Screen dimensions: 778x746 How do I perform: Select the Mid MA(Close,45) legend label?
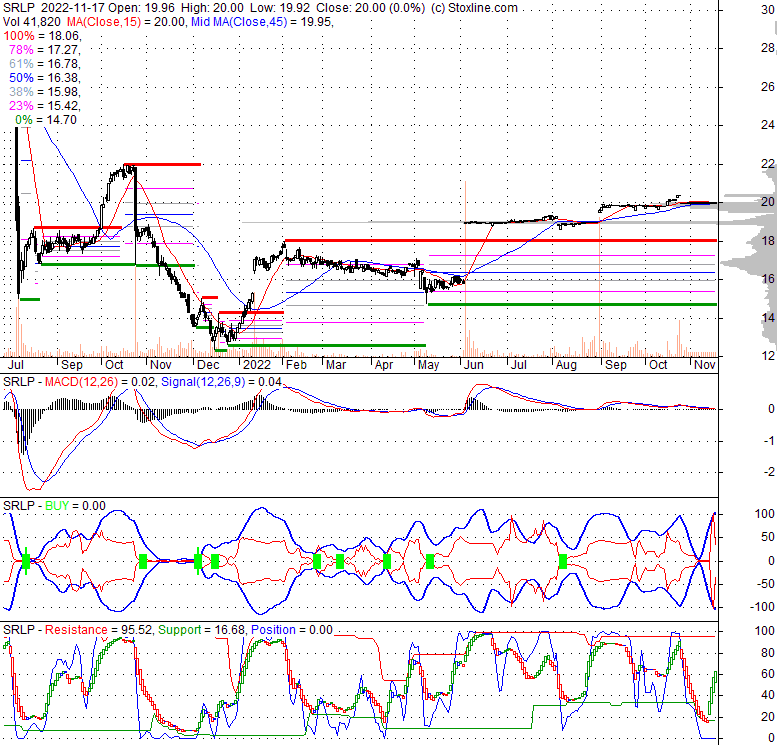coord(240,22)
